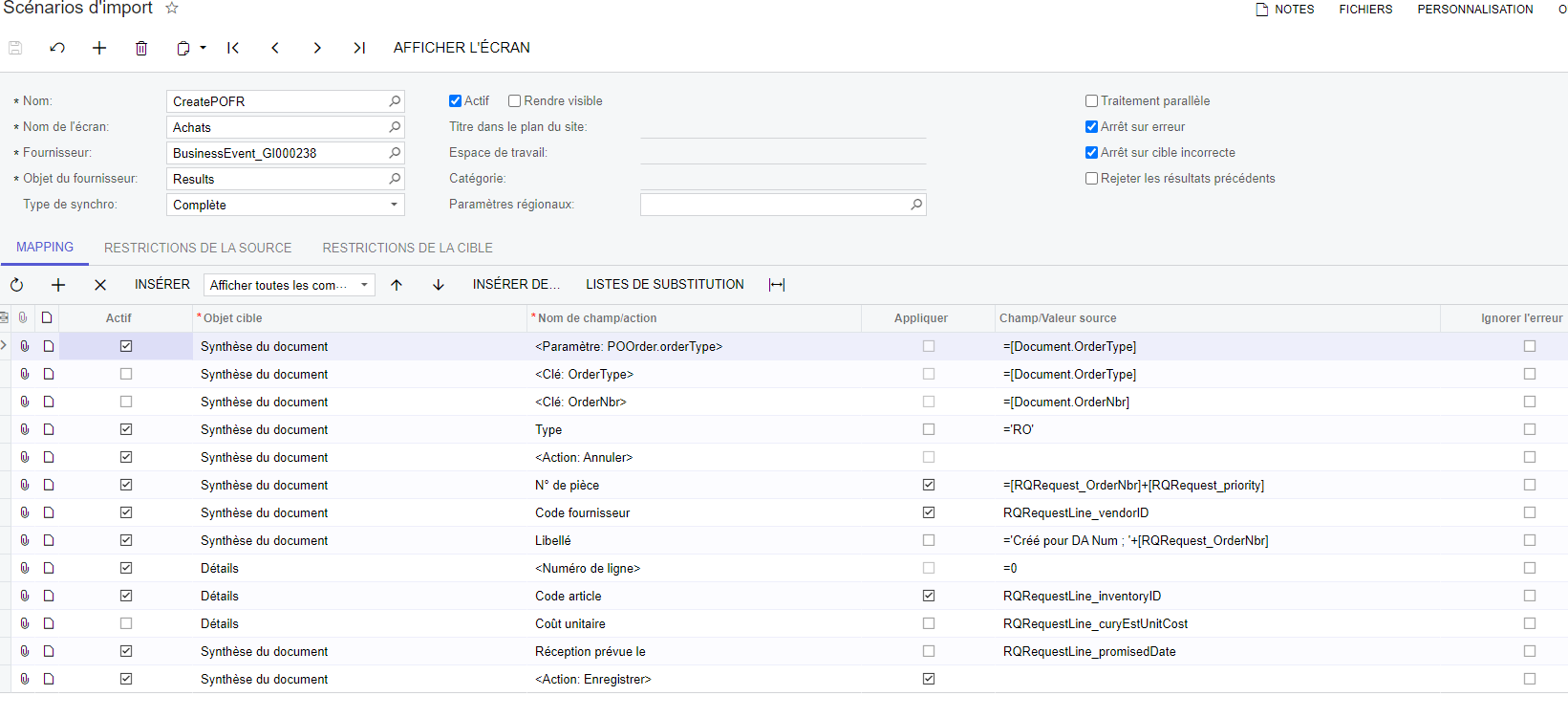The width and height of the screenshot is (1568, 718).
Task: Move the mapping row up
Action: (x=397, y=285)
